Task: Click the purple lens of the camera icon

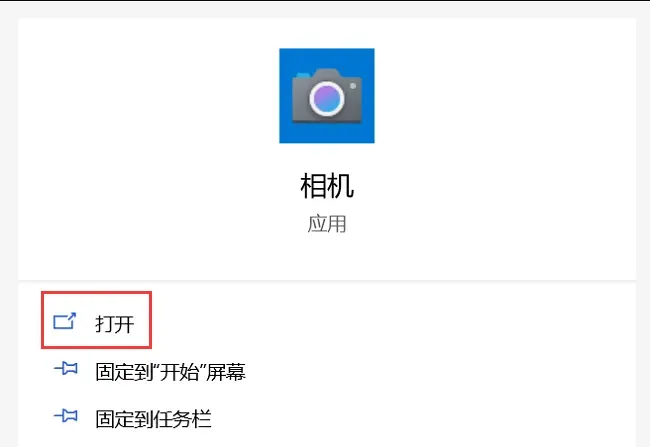Action: pos(327,98)
